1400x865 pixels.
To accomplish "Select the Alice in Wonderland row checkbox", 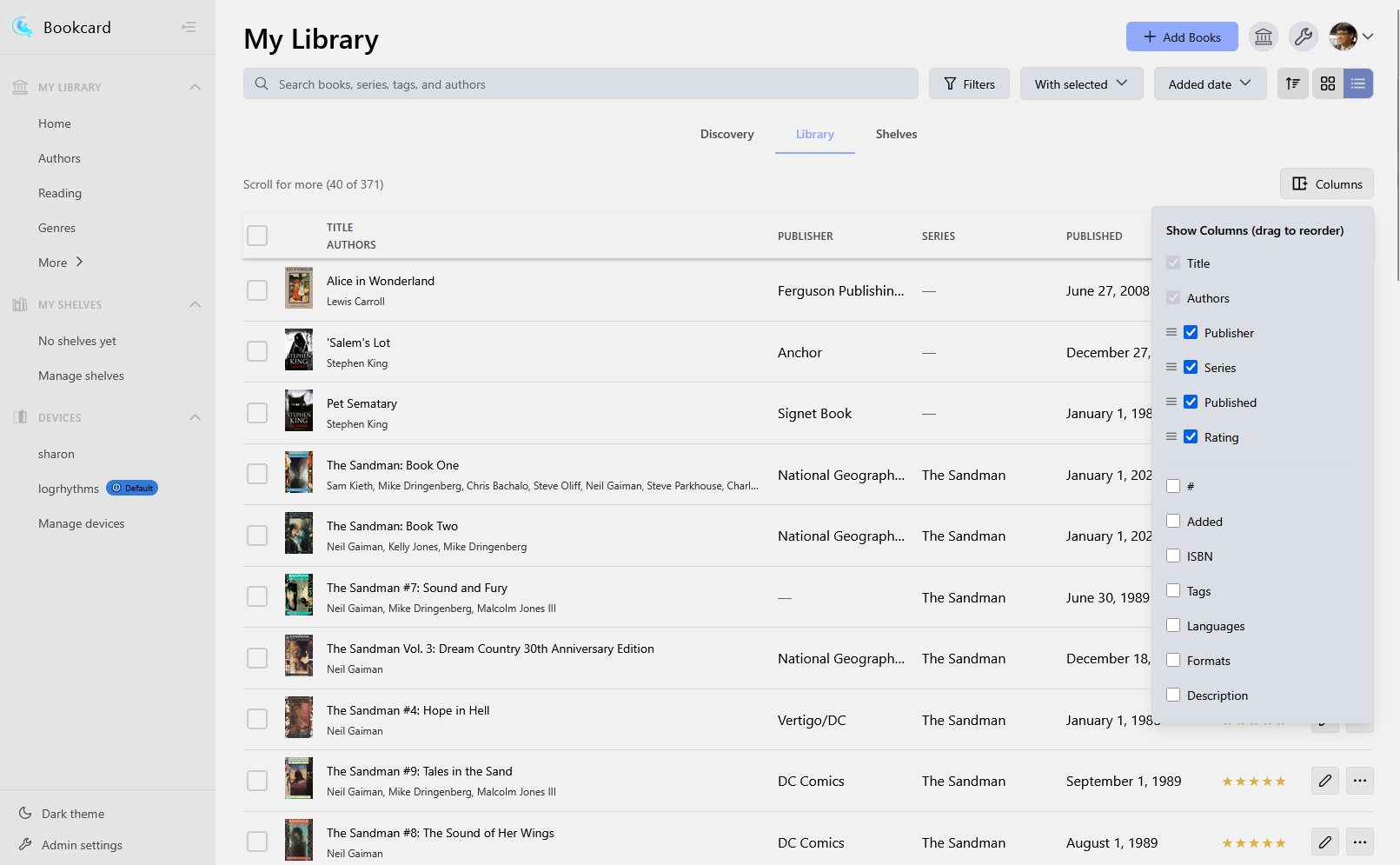I will pyautogui.click(x=257, y=290).
